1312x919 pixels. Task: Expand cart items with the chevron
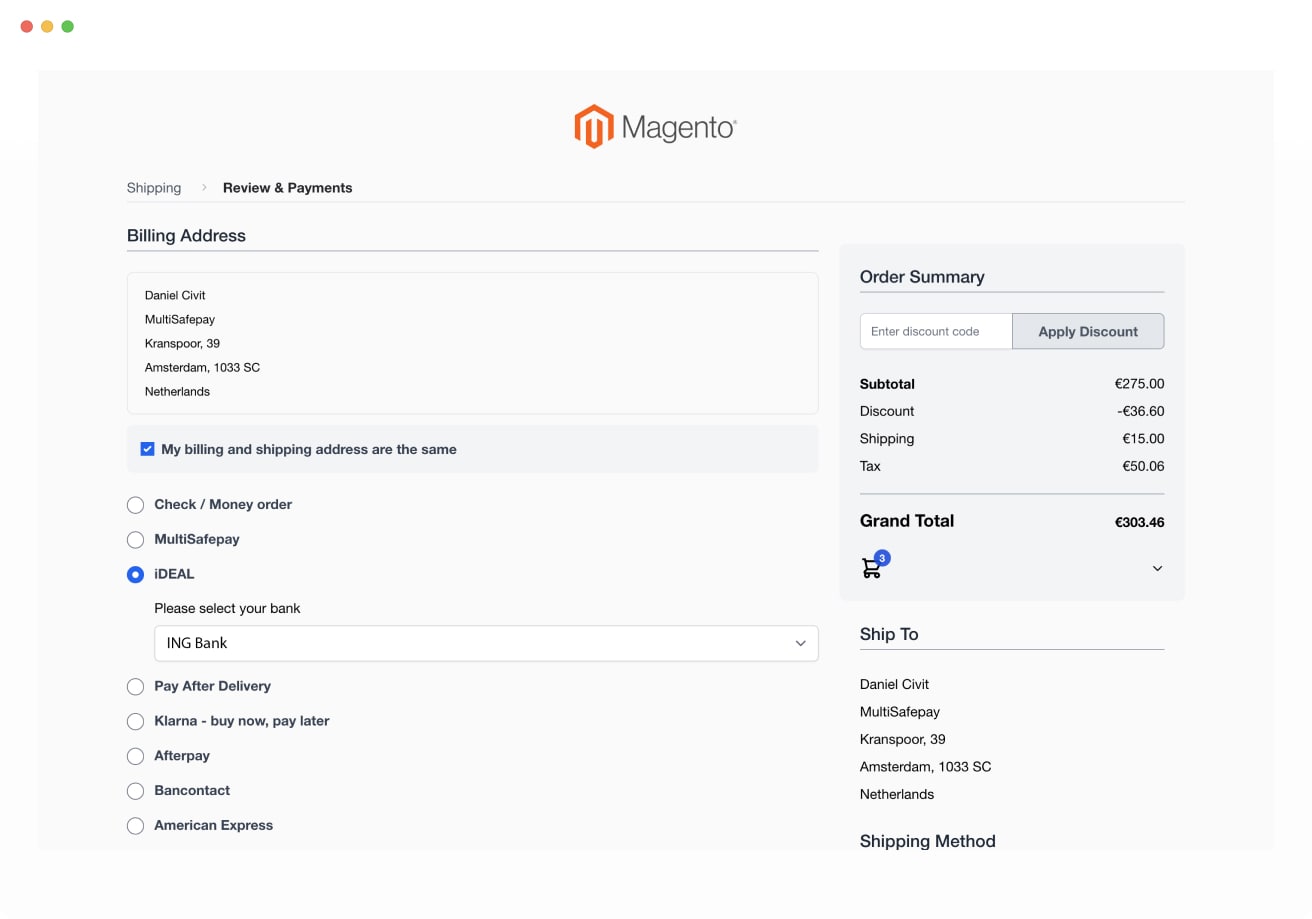pyautogui.click(x=1157, y=568)
